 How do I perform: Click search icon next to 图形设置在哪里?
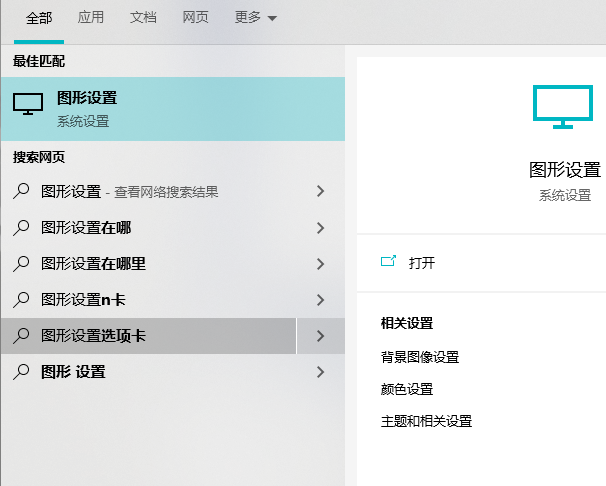21,263
